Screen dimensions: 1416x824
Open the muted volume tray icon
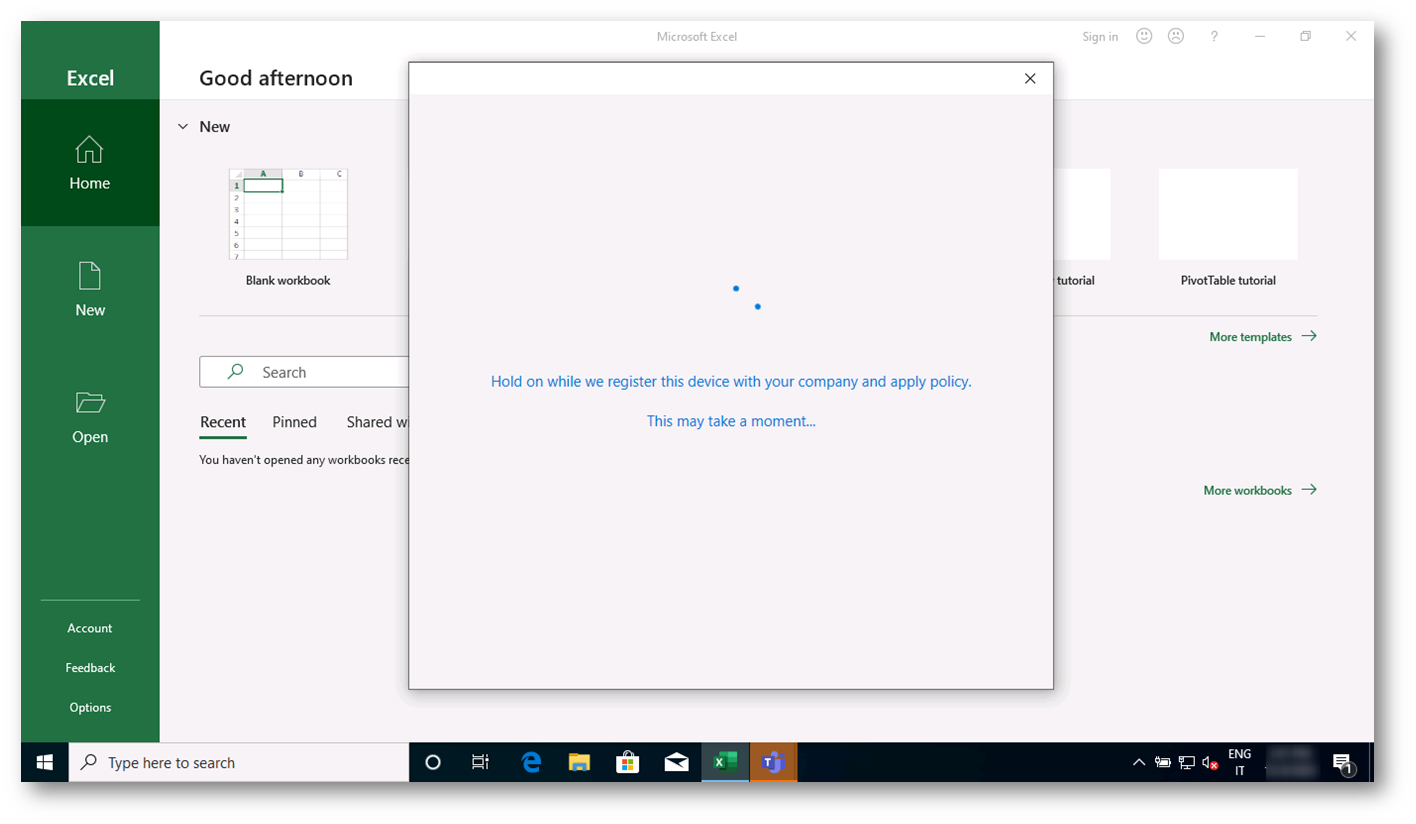coord(1210,763)
